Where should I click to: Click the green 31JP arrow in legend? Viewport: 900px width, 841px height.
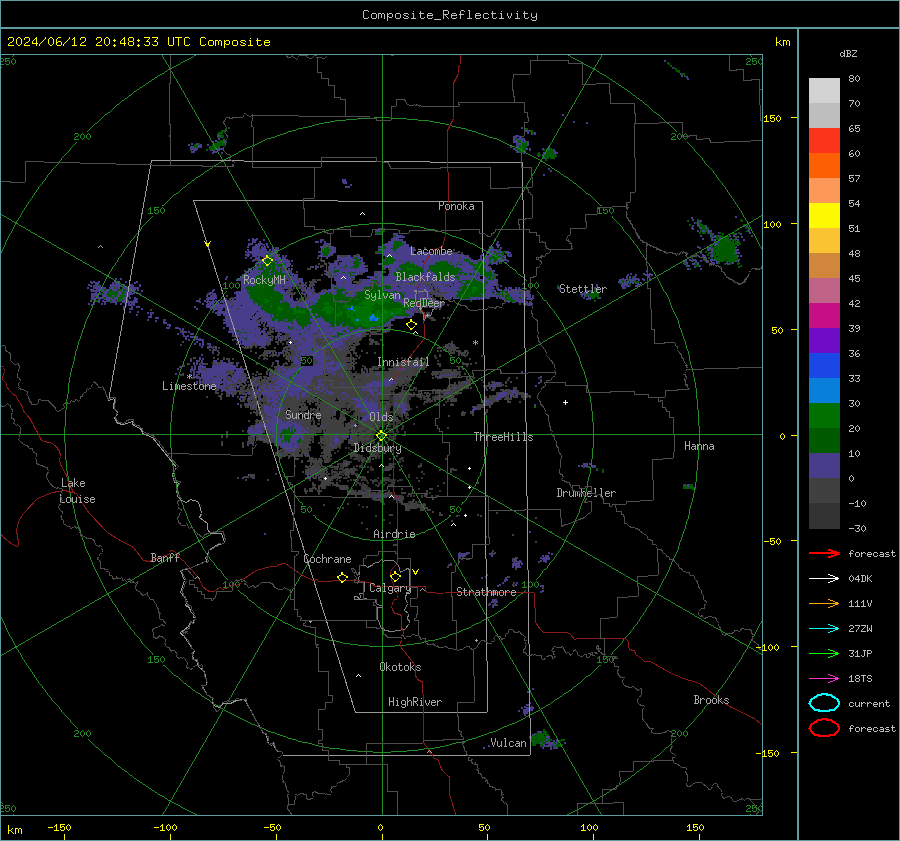point(824,653)
